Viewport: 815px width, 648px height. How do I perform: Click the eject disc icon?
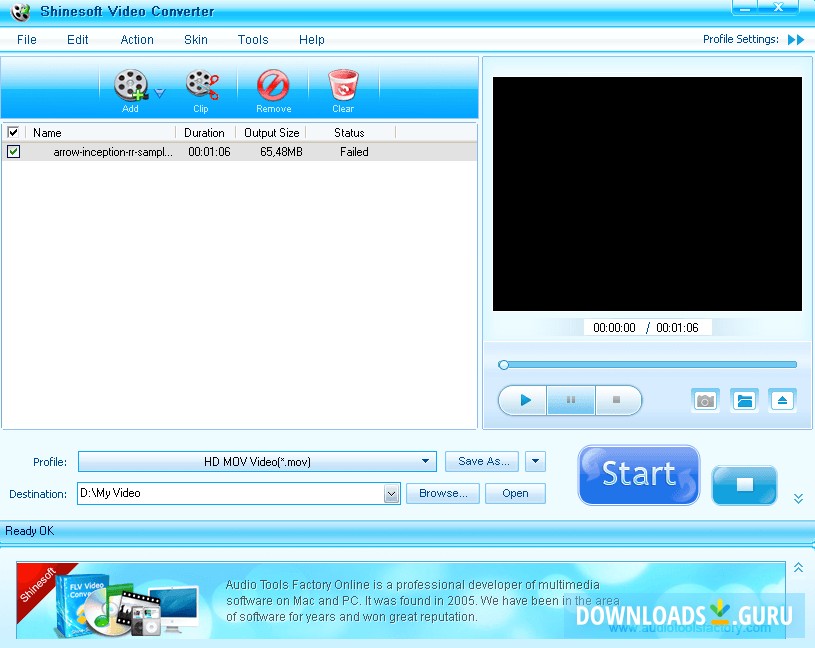click(782, 399)
